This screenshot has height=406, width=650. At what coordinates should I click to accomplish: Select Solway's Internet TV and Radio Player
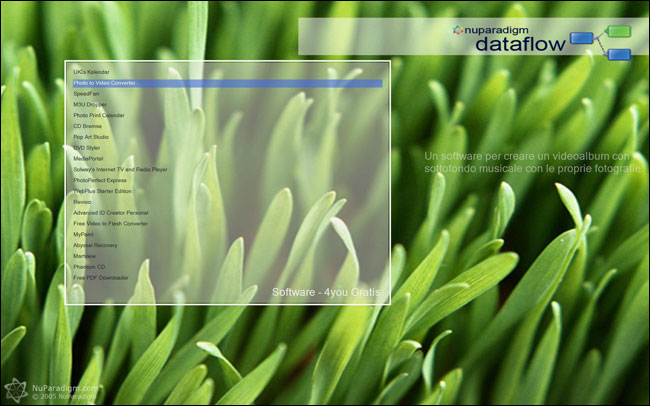pyautogui.click(x=120, y=169)
